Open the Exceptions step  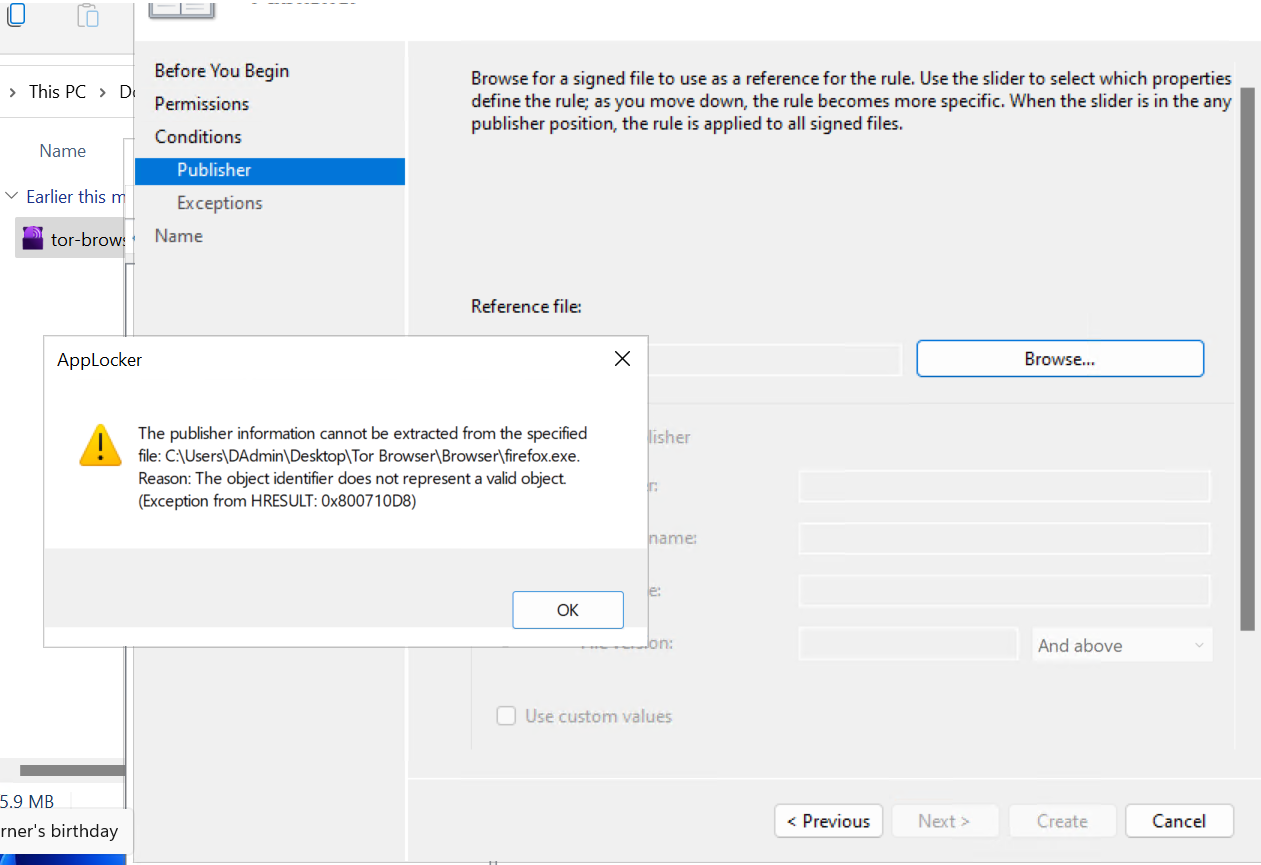[x=219, y=202]
